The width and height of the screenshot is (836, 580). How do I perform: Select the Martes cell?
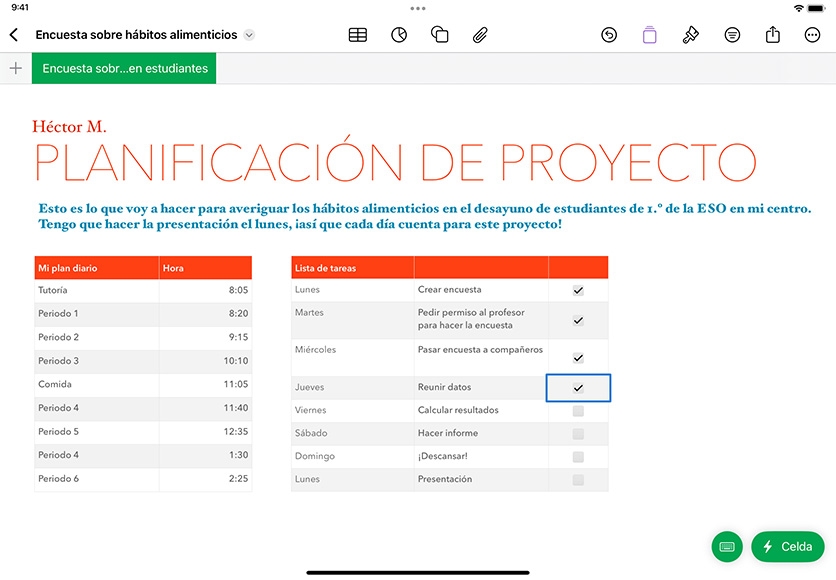click(x=352, y=320)
